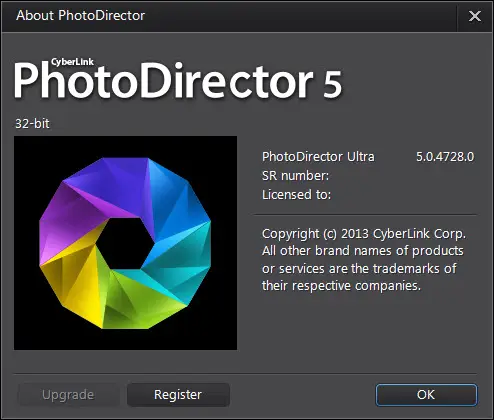Click the Licensed to label
The height and width of the screenshot is (420, 494).
296,194
